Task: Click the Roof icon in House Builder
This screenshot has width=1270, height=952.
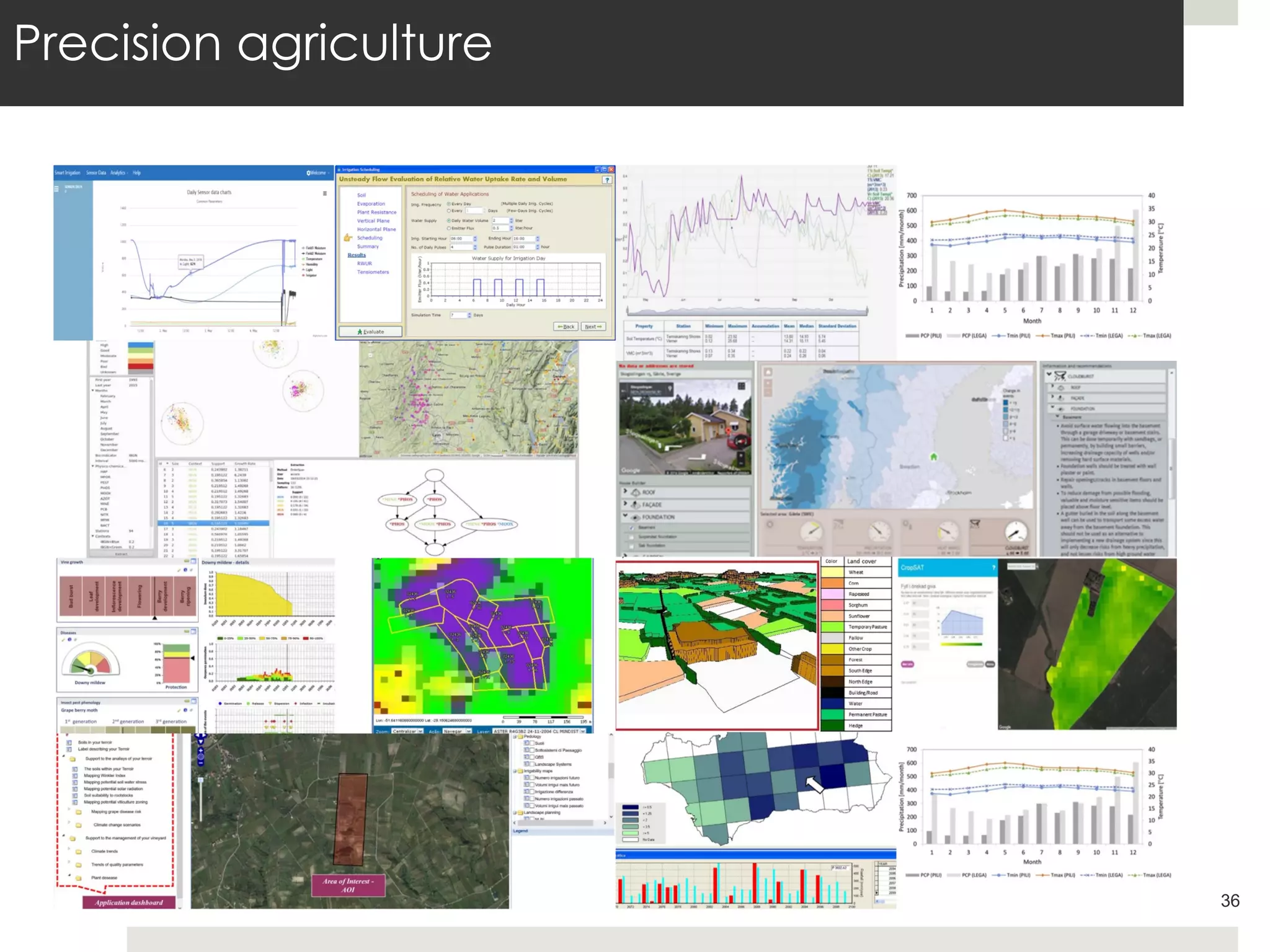Action: 636,492
